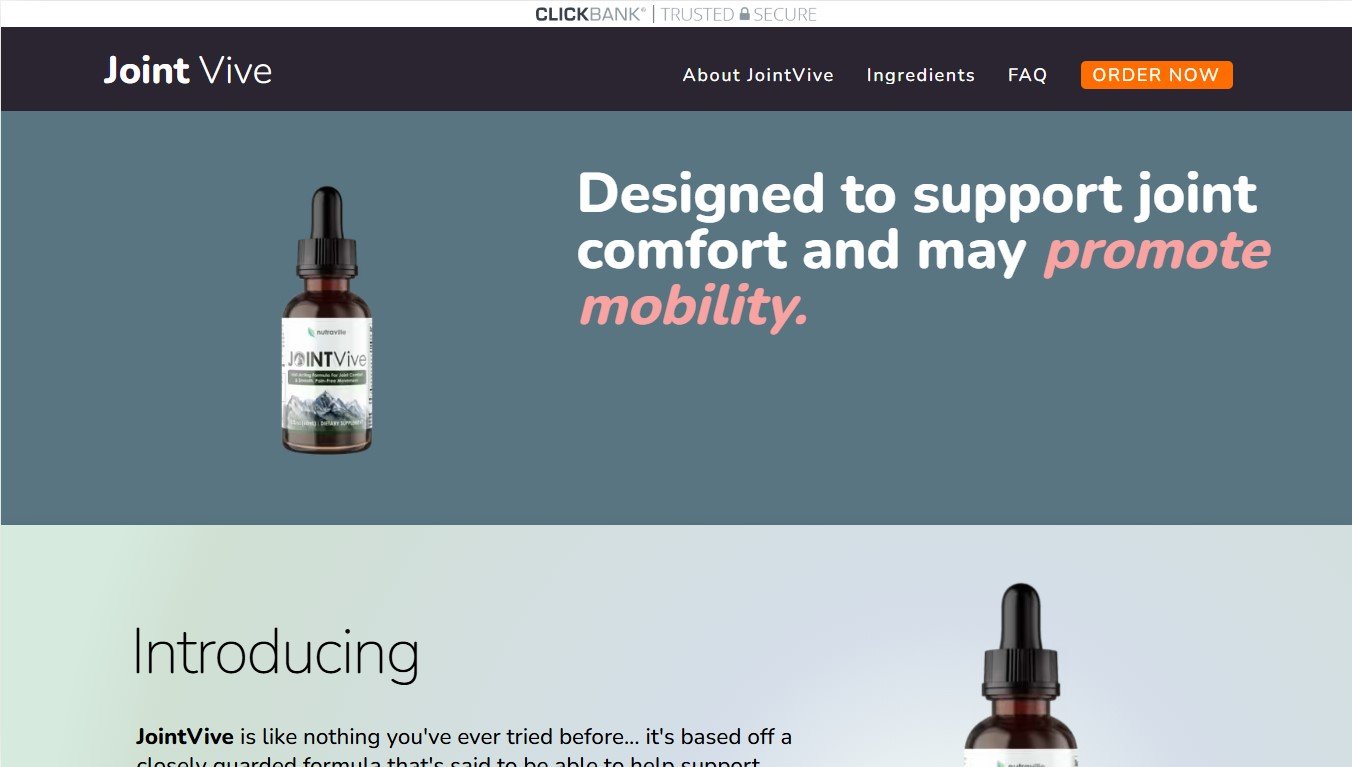Click the JOINTVive name on bottle label
The image size is (1352, 767).
click(327, 358)
